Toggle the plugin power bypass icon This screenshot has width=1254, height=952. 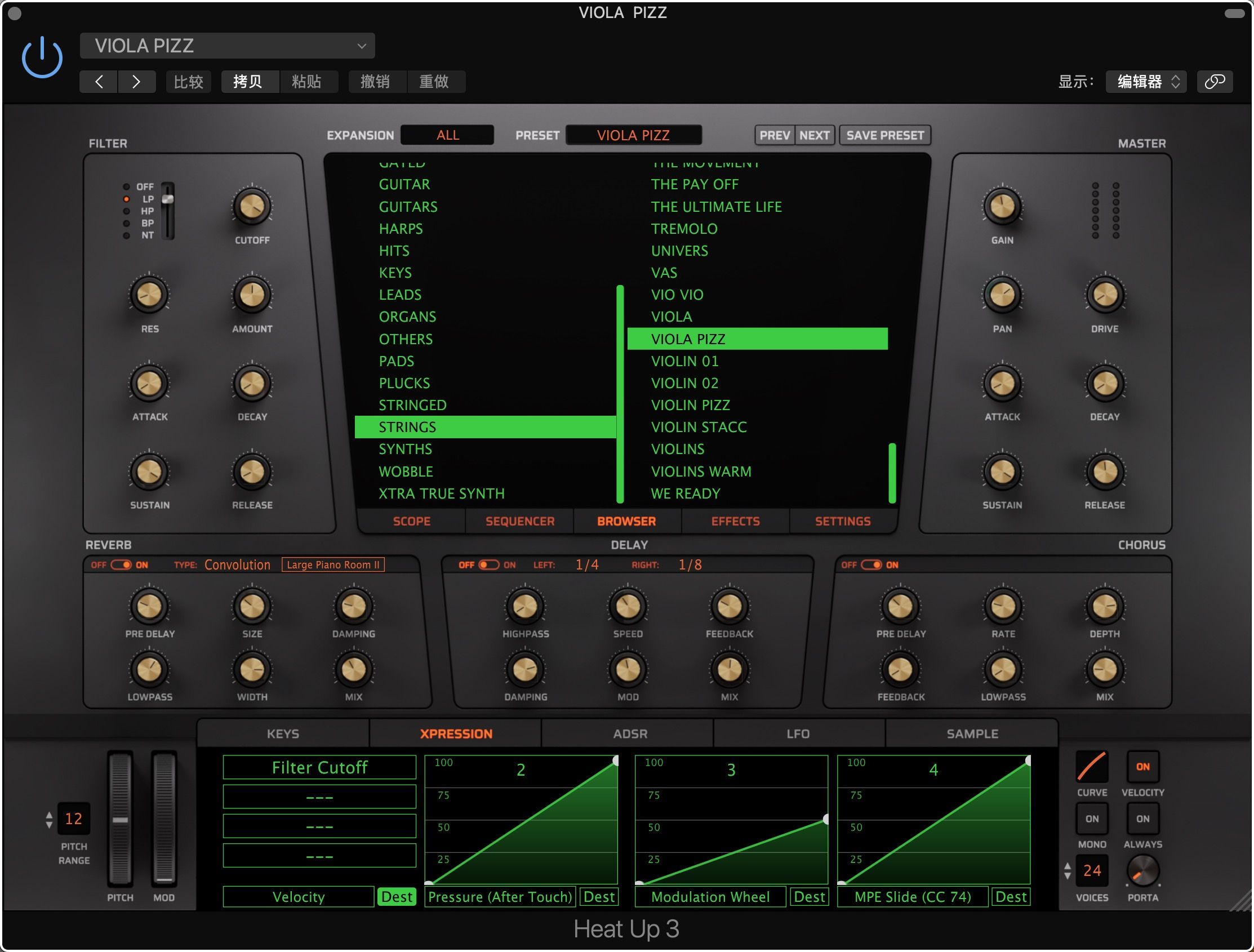click(x=42, y=57)
